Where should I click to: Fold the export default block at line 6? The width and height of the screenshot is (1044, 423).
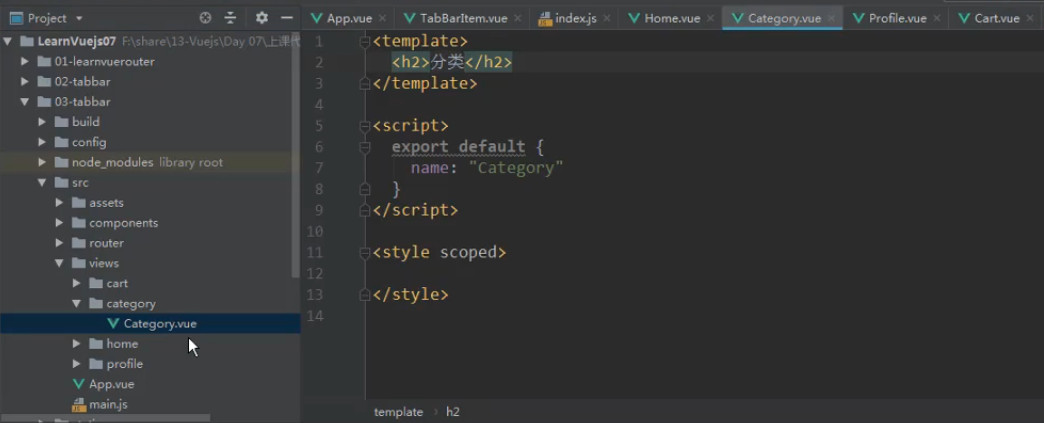364,147
